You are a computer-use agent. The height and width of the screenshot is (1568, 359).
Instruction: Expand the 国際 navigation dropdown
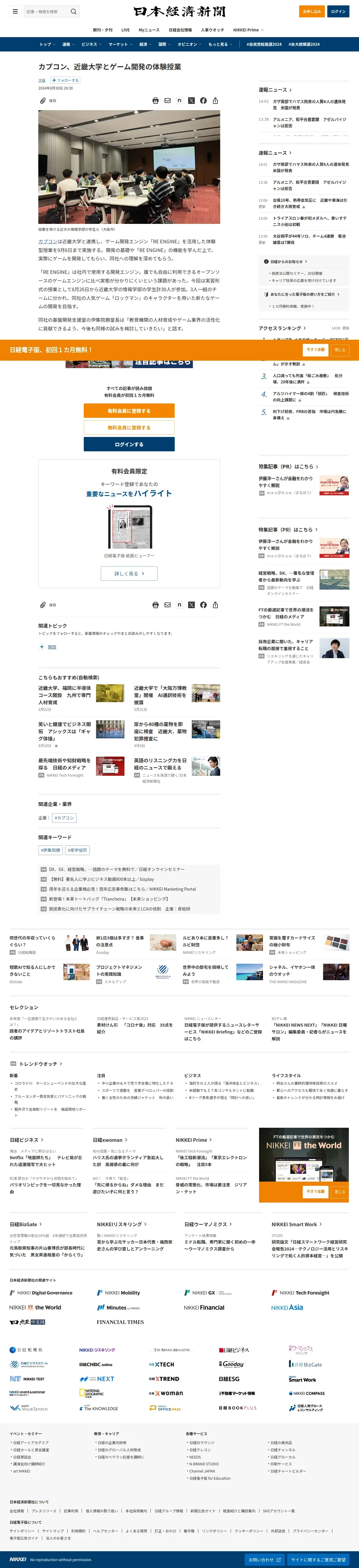coord(165,44)
